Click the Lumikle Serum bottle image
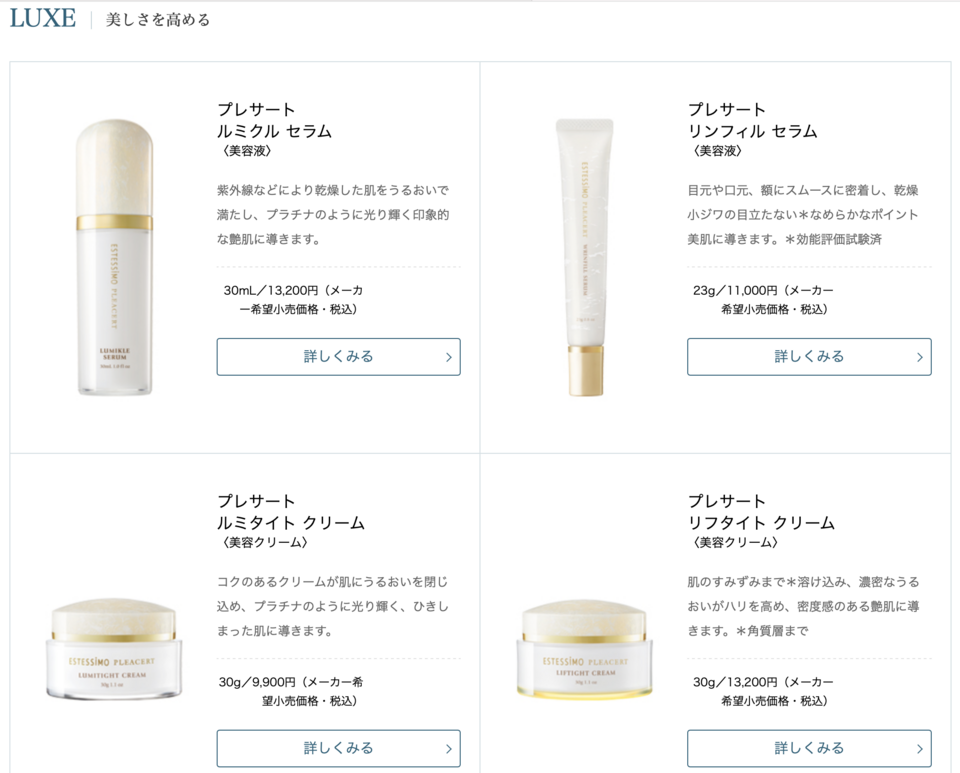 pyautogui.click(x=114, y=257)
